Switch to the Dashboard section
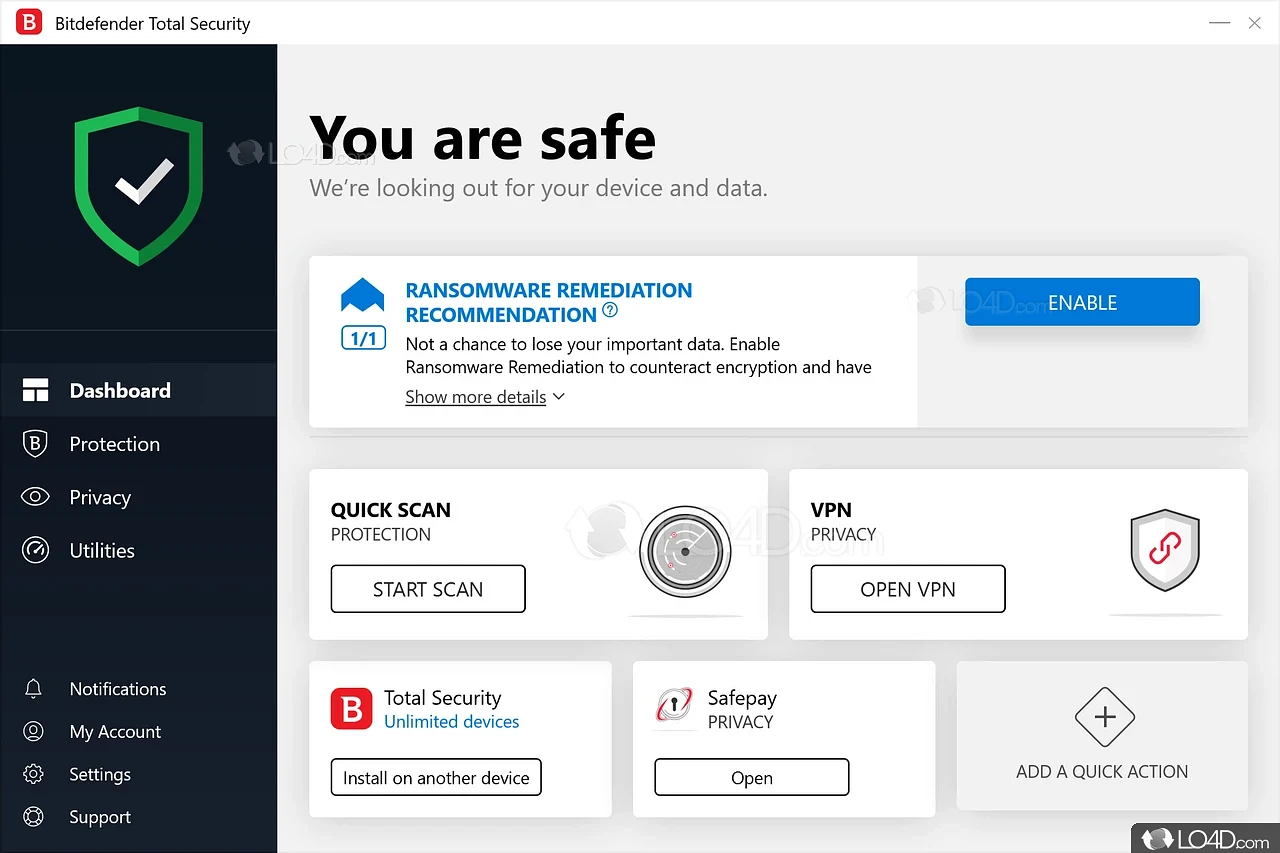 (119, 390)
